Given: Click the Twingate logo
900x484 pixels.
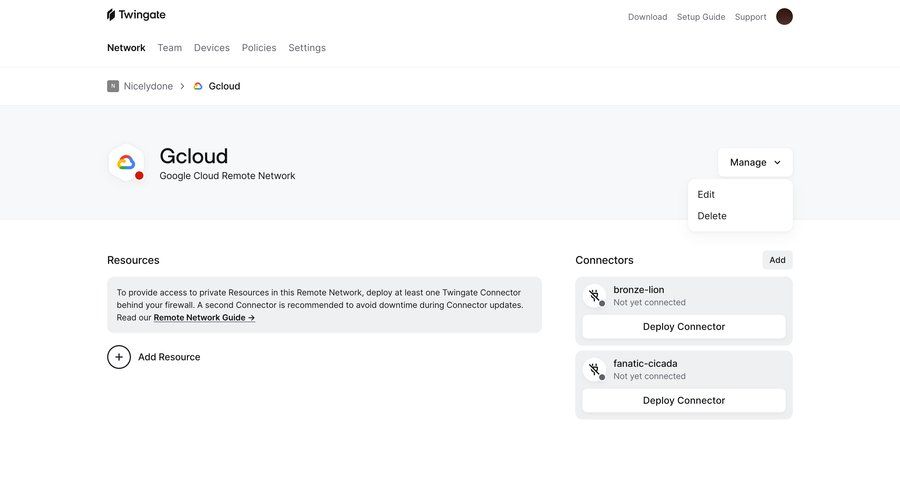Looking at the screenshot, I should click(x=136, y=15).
